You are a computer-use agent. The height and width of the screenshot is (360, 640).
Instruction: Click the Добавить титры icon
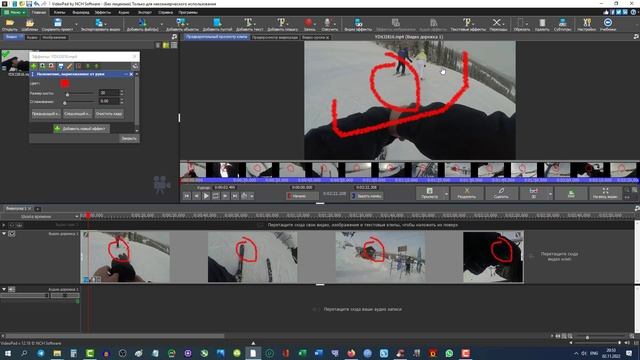tap(282, 24)
